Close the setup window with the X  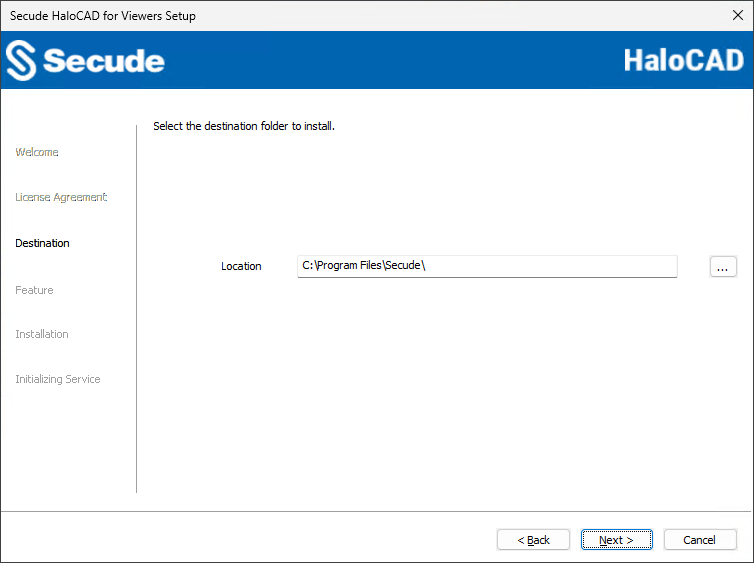pyautogui.click(x=738, y=15)
